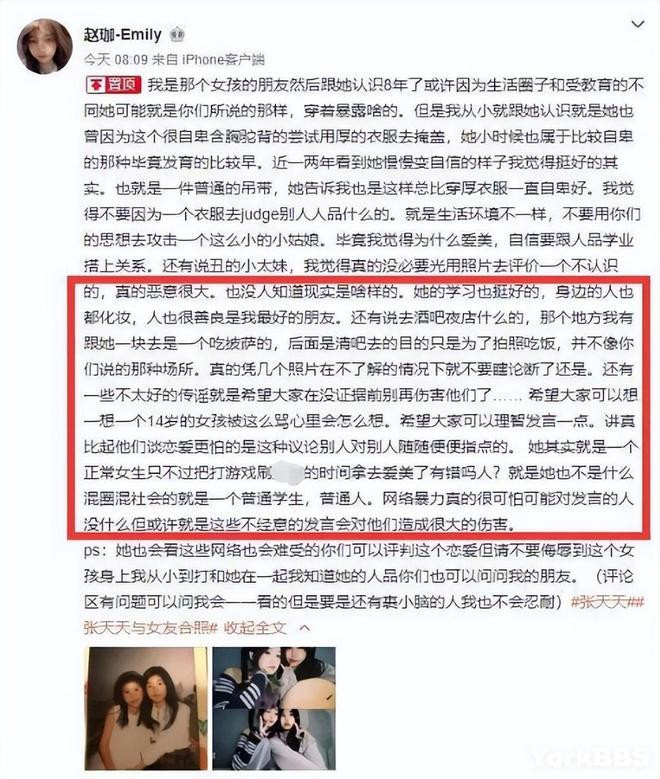Viewport: 660px width, 779px height.
Task: Open the 赵珈-Emily username link
Action: pos(122,35)
